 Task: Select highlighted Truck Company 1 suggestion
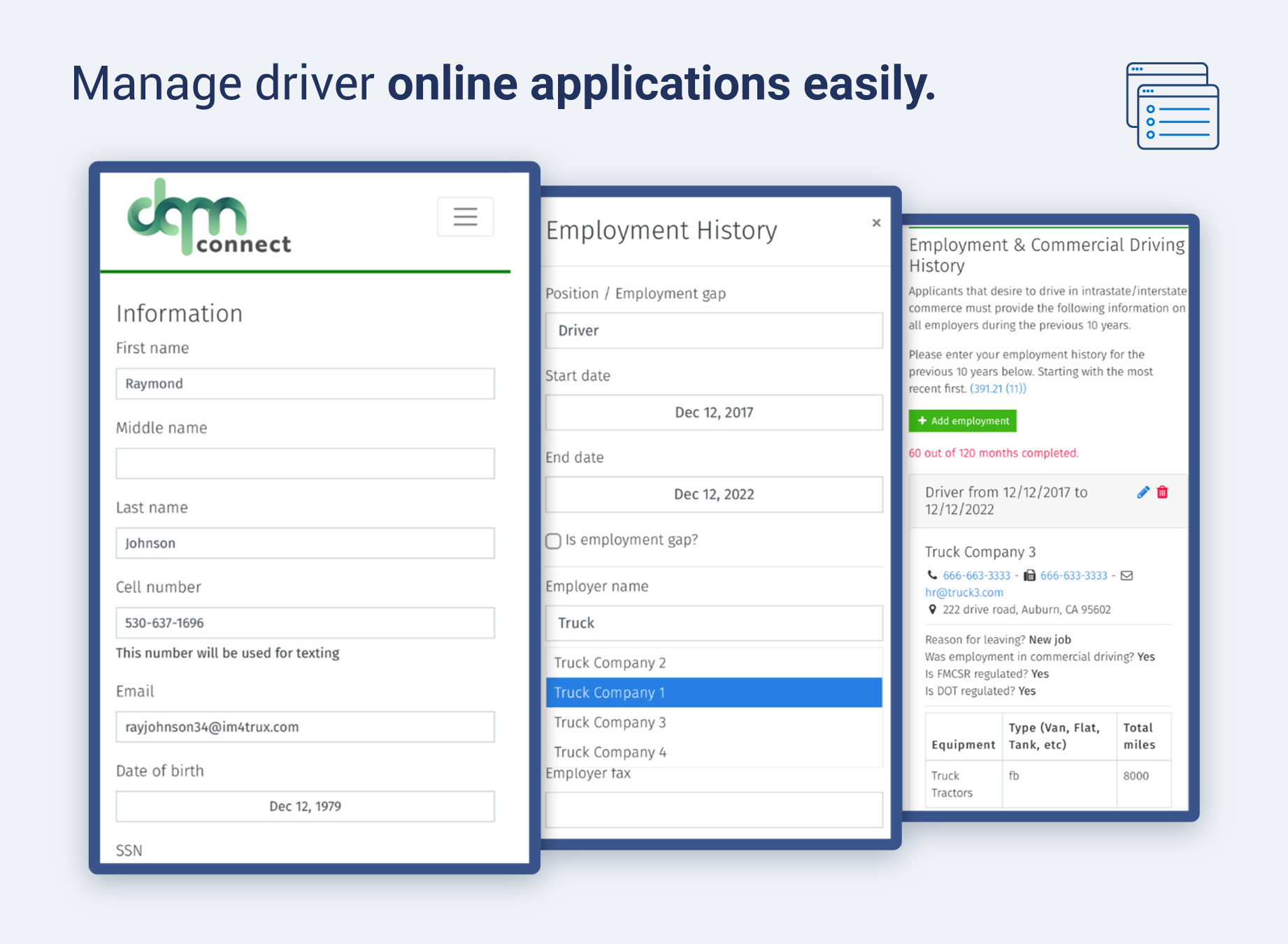click(714, 692)
